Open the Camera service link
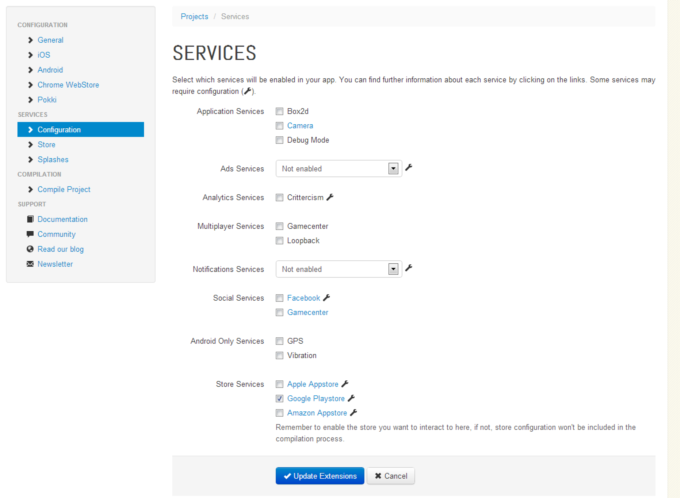Image resolution: width=680 pixels, height=498 pixels. pos(300,126)
